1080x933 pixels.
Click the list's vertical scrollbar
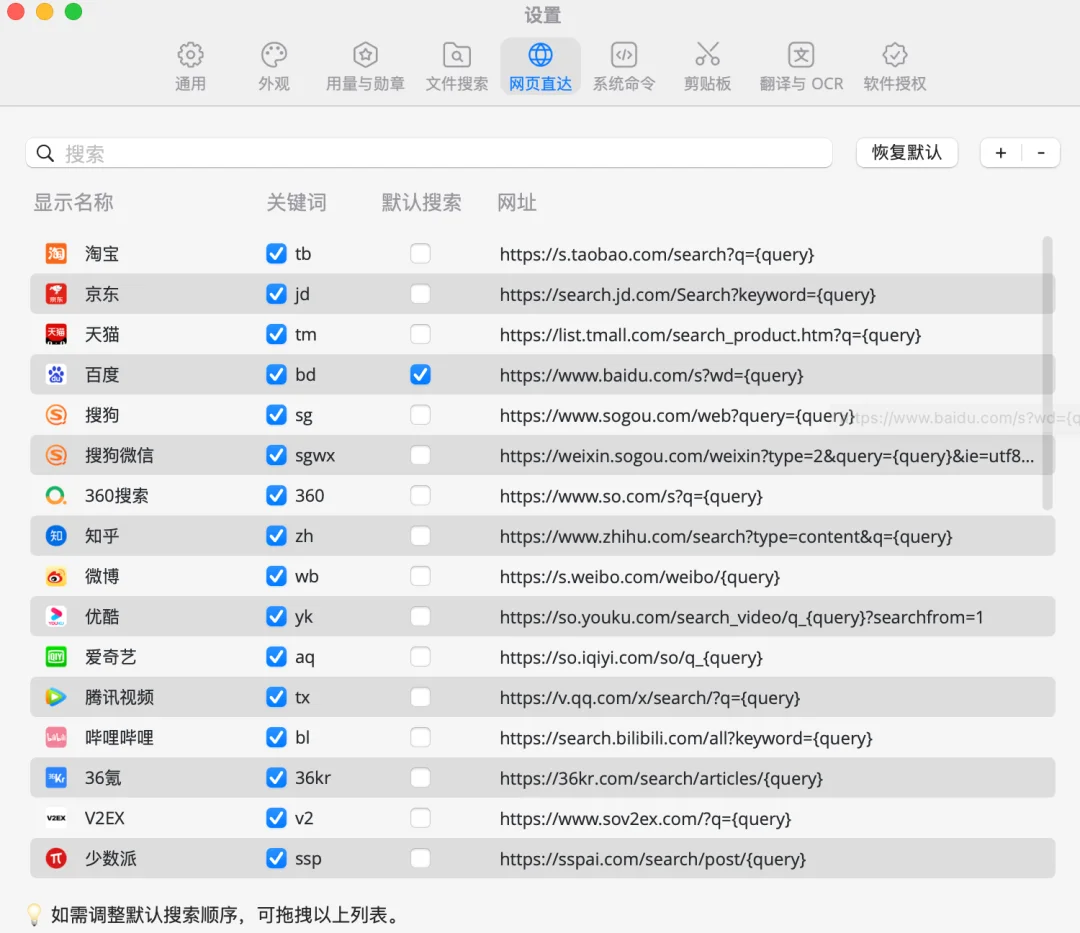[x=1047, y=372]
